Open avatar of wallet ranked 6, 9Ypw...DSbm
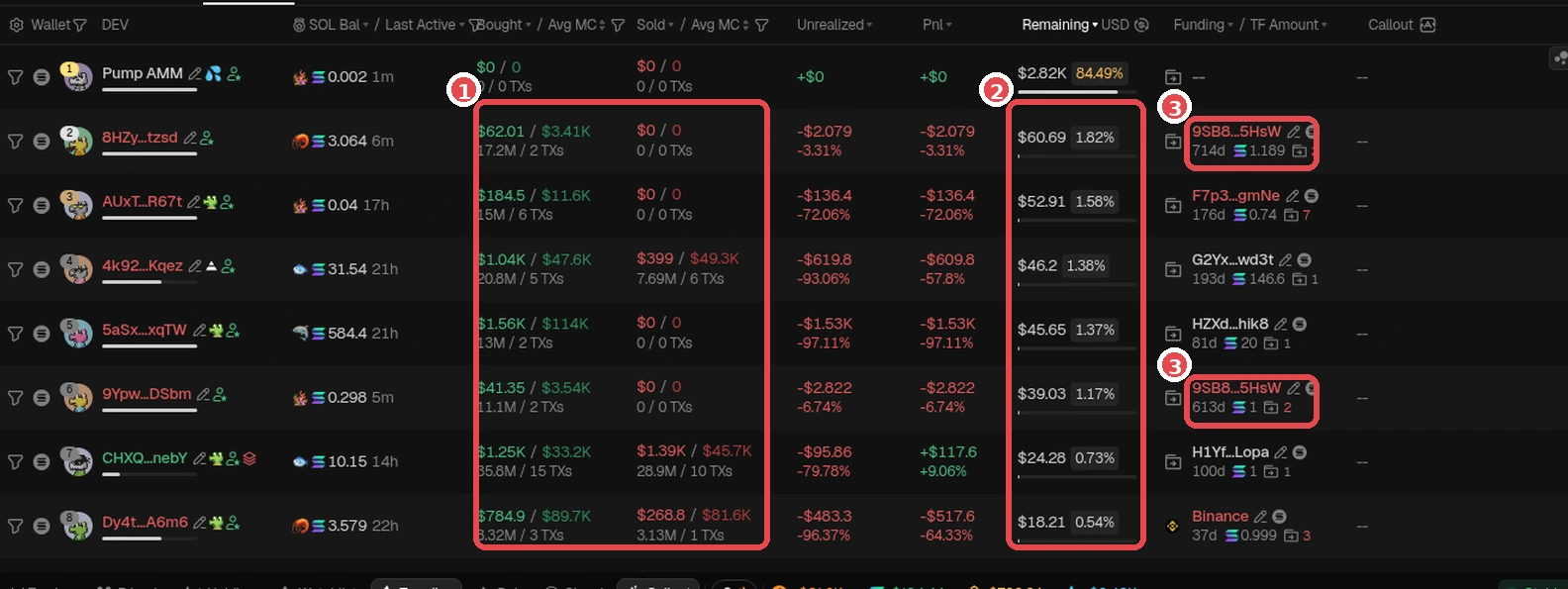This screenshot has height=589, width=1568. [76, 397]
